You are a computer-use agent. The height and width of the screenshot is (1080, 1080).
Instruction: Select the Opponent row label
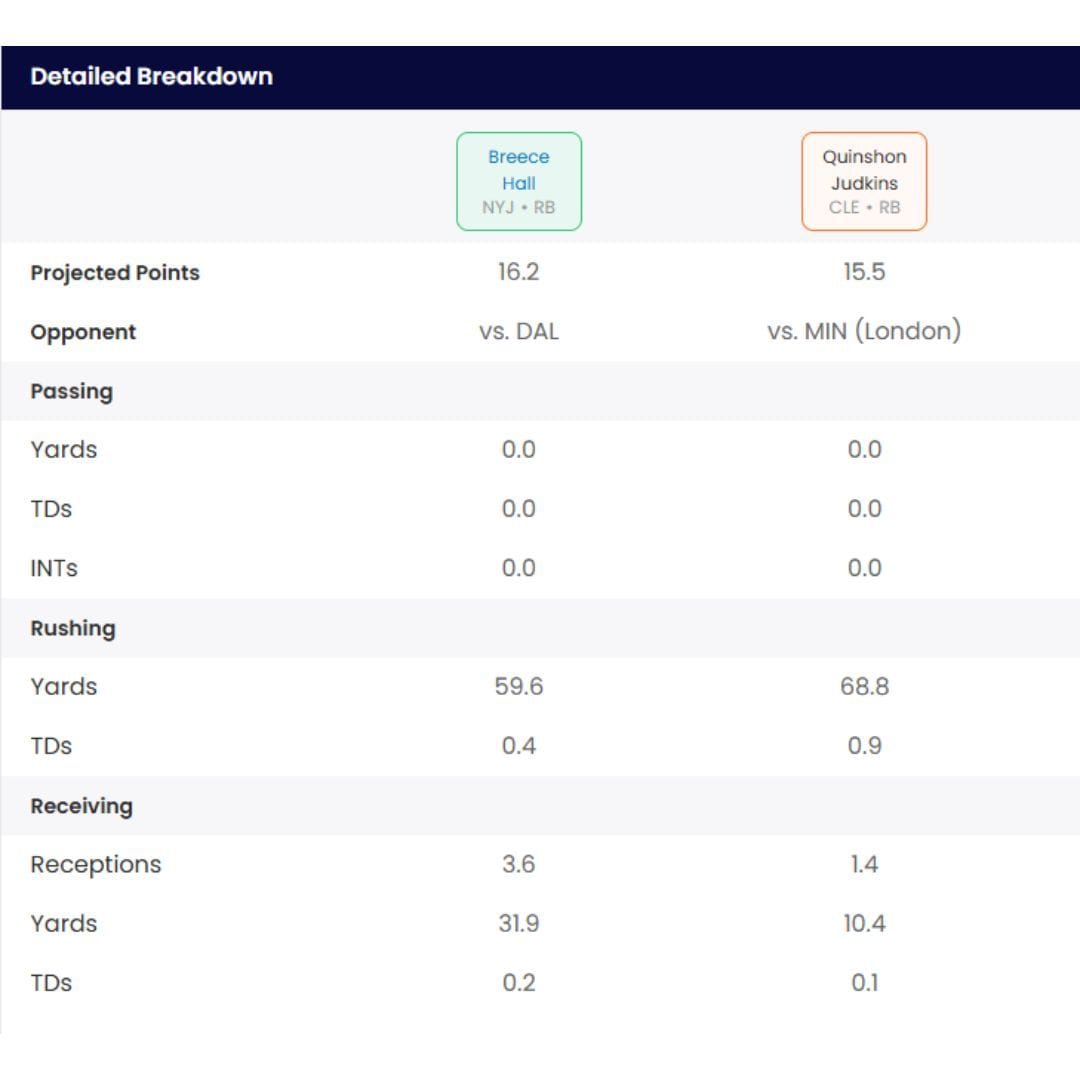coord(83,332)
